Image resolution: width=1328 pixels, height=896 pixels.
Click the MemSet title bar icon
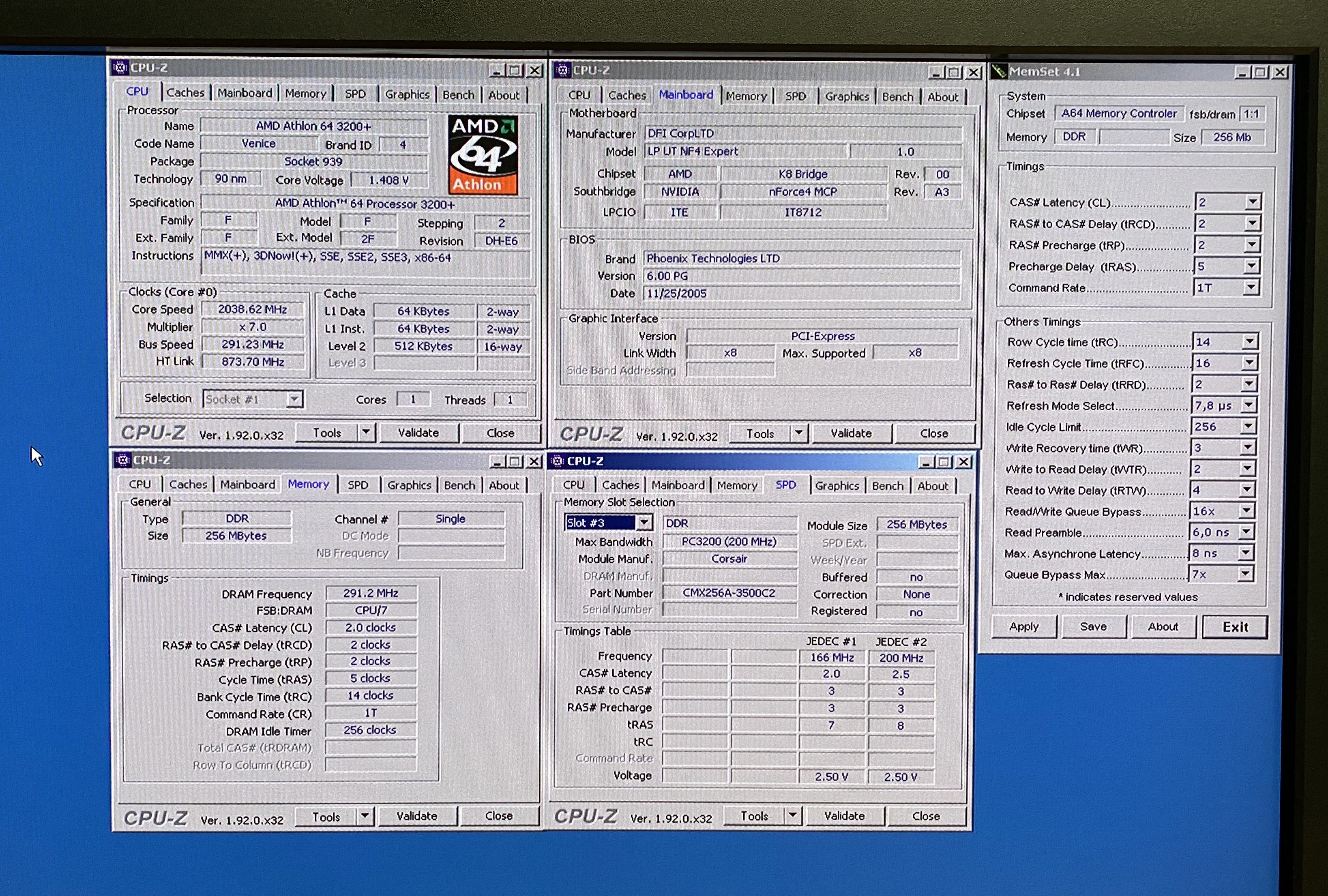pyautogui.click(x=999, y=72)
